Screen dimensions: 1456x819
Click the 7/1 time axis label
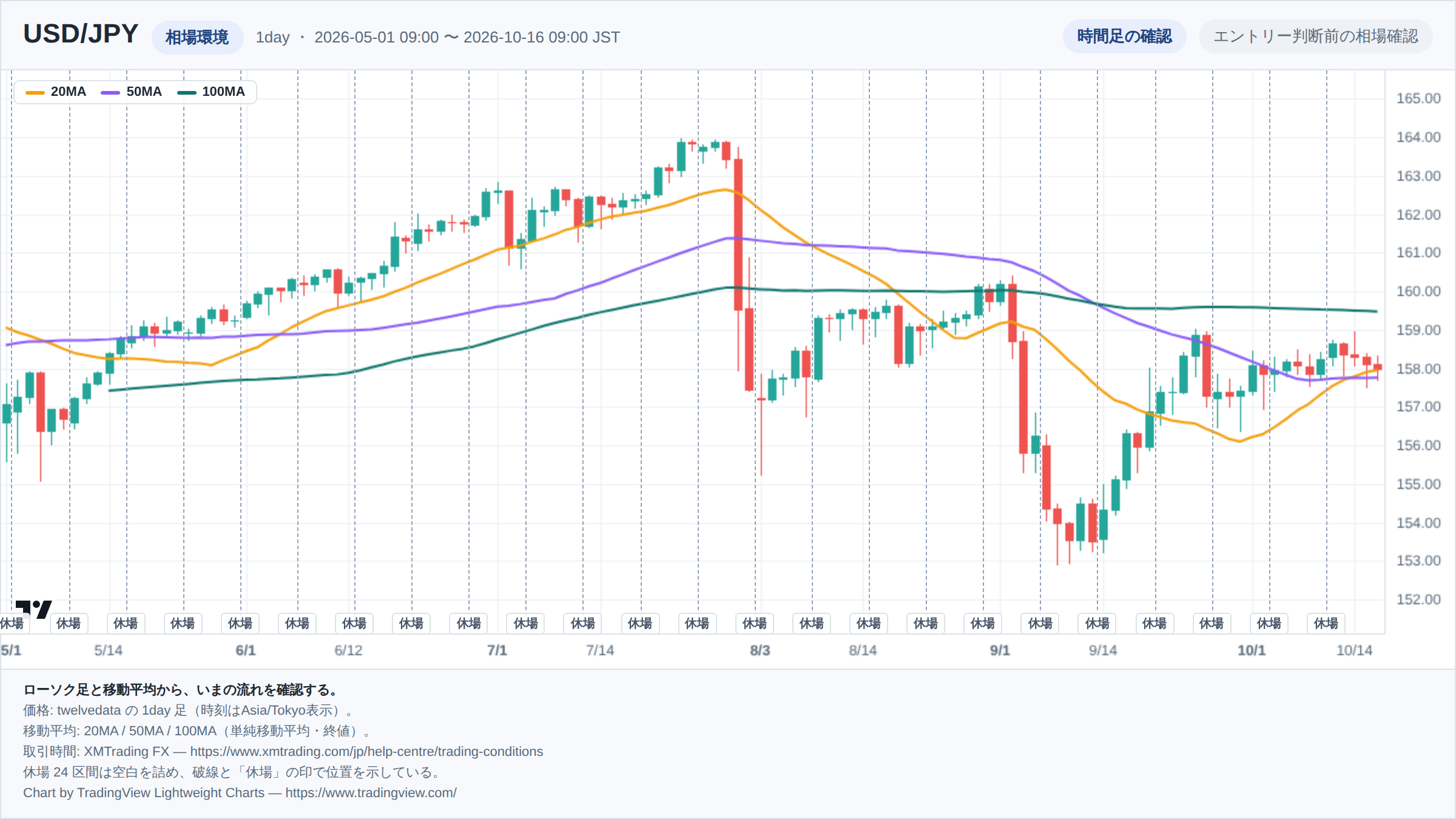tap(497, 650)
